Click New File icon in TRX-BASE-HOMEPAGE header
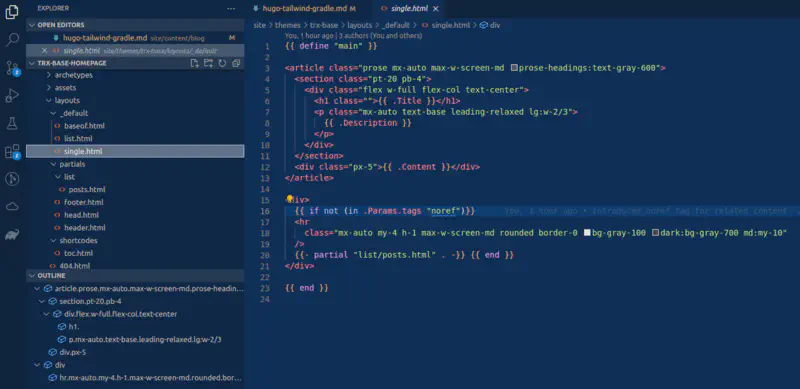Viewport: 800px width, 389px height. pos(194,63)
